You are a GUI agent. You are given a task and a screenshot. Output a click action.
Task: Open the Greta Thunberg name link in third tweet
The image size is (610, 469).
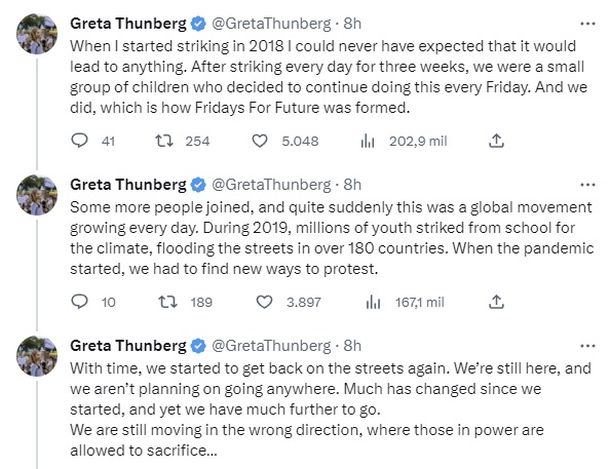coord(128,345)
